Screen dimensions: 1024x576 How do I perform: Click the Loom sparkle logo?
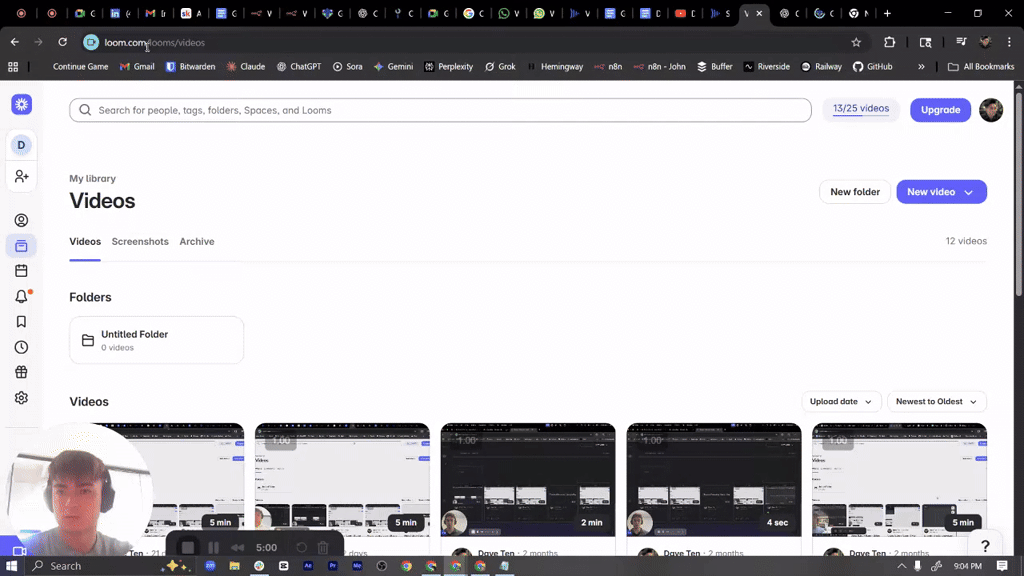click(x=21, y=104)
